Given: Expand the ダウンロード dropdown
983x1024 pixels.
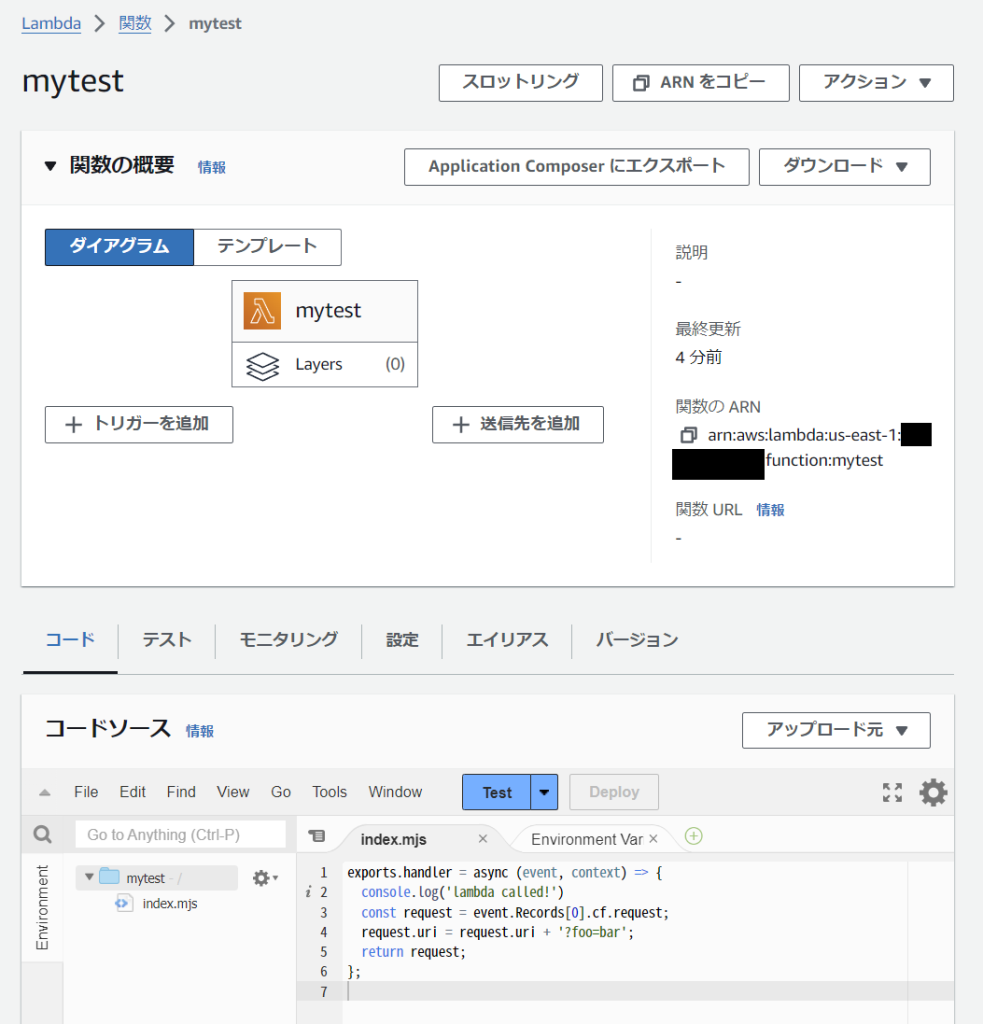Looking at the screenshot, I should point(844,167).
